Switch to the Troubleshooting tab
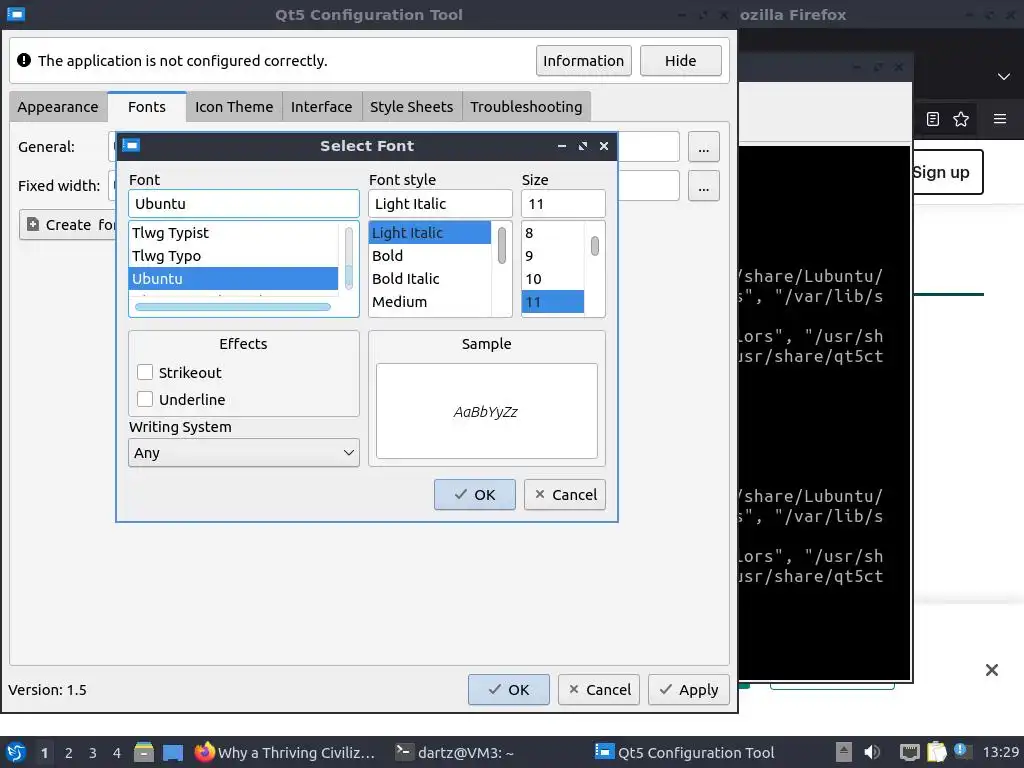Image resolution: width=1024 pixels, height=768 pixels. pyautogui.click(x=526, y=106)
